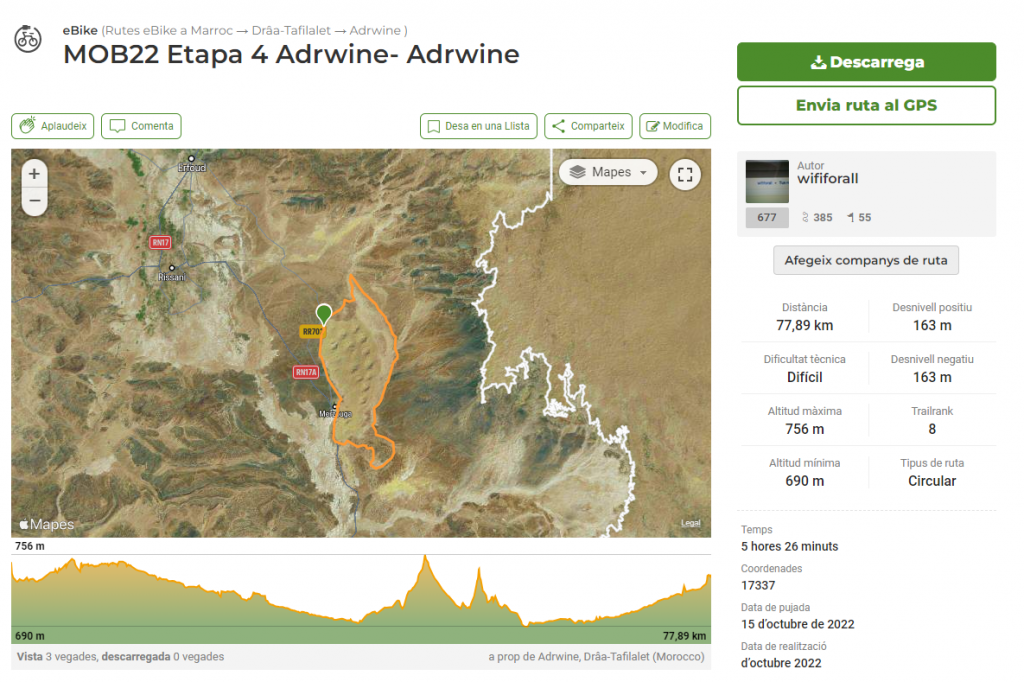Image resolution: width=1024 pixels, height=682 pixels.
Task: Open the Legal link on map
Action: pos(691,523)
